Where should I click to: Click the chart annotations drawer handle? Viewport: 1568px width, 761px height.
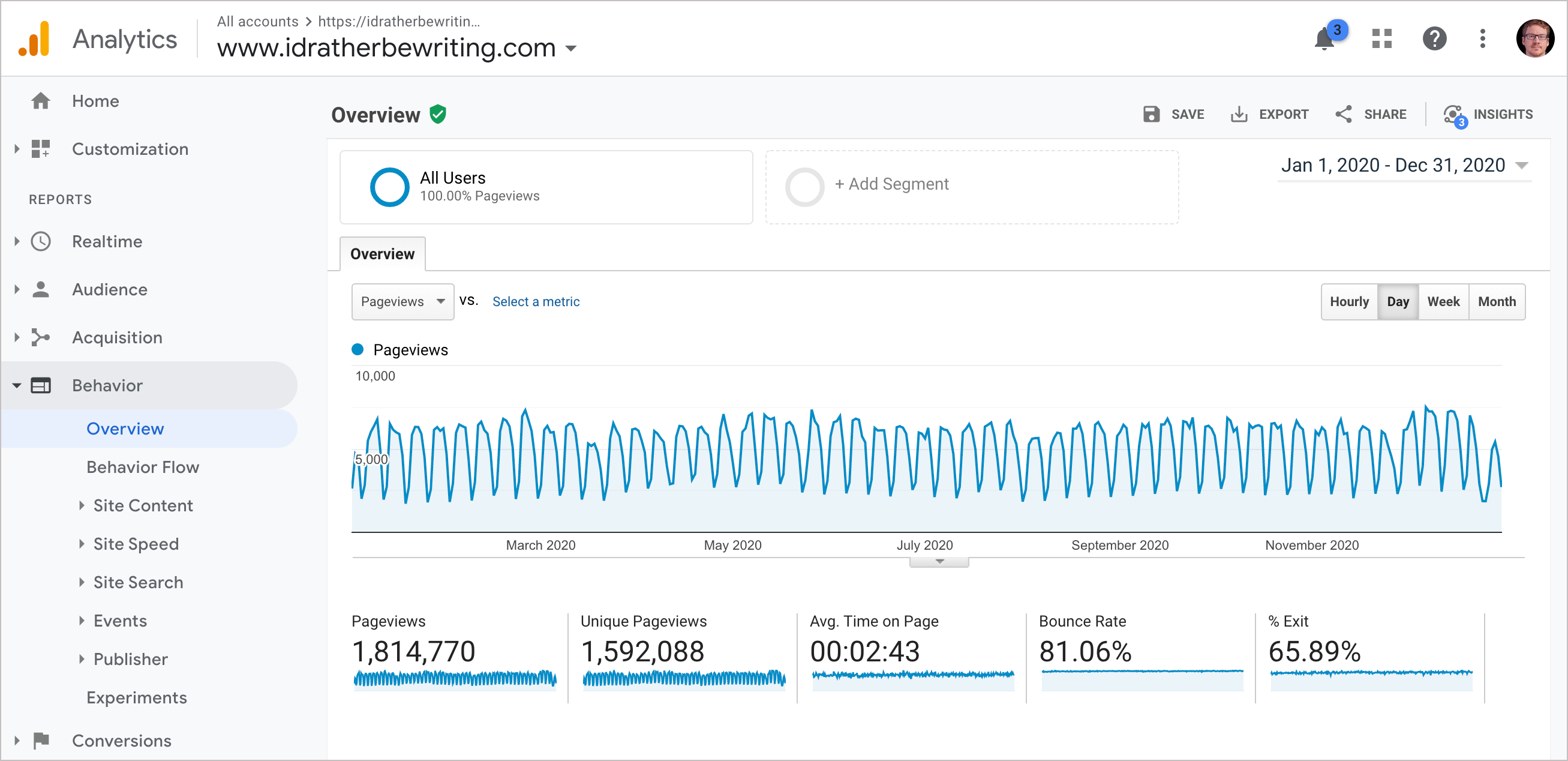(x=939, y=562)
